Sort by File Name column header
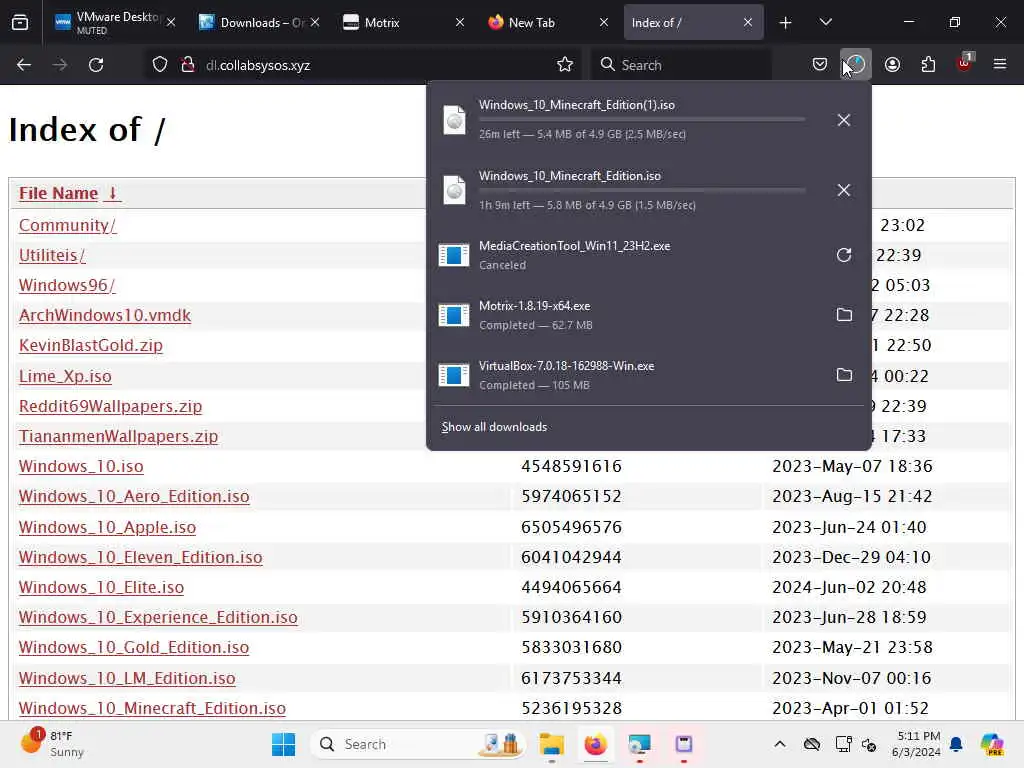Viewport: 1024px width, 768px height. tap(69, 193)
